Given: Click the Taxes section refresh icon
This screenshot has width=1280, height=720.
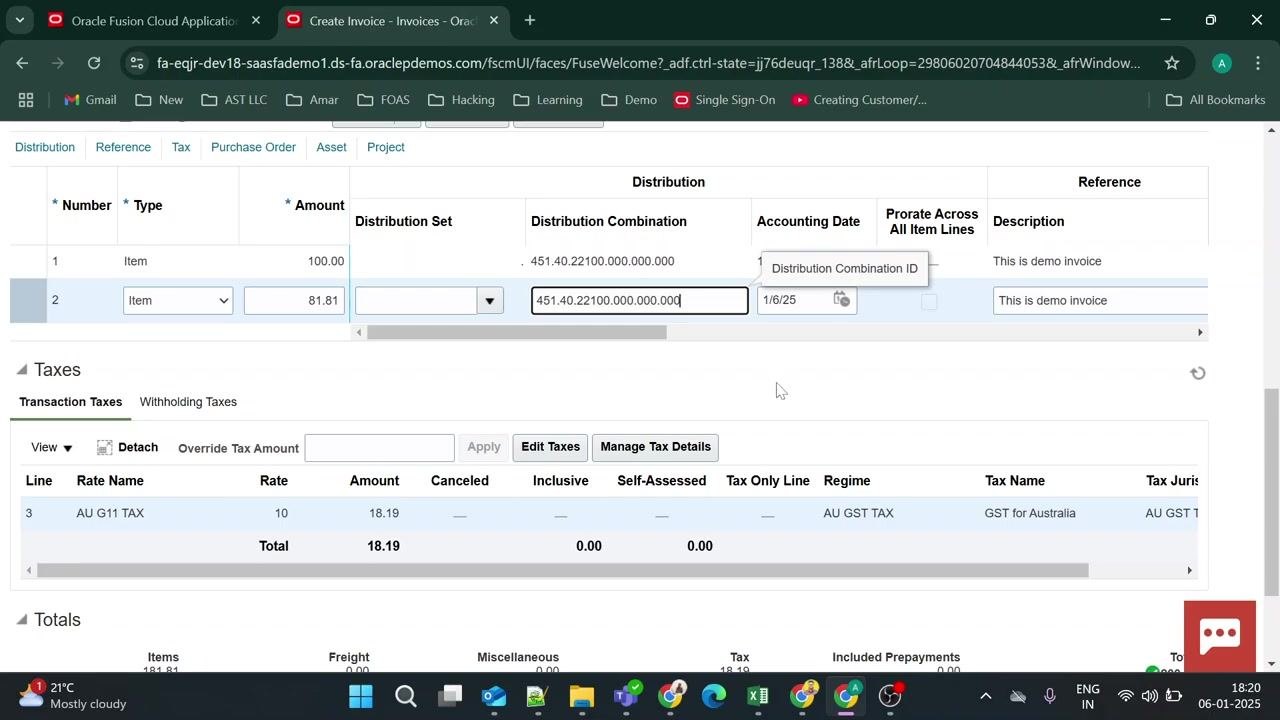Looking at the screenshot, I should click(x=1198, y=374).
